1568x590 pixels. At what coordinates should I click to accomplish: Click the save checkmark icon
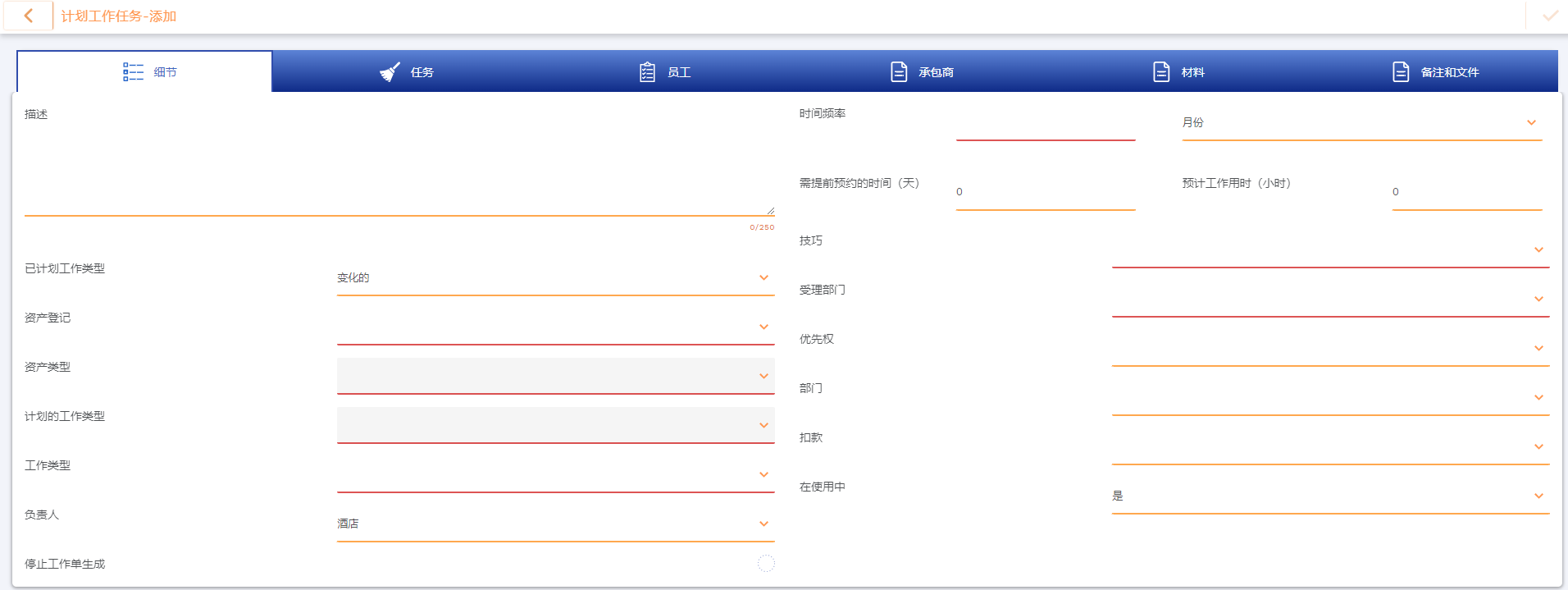click(1550, 16)
